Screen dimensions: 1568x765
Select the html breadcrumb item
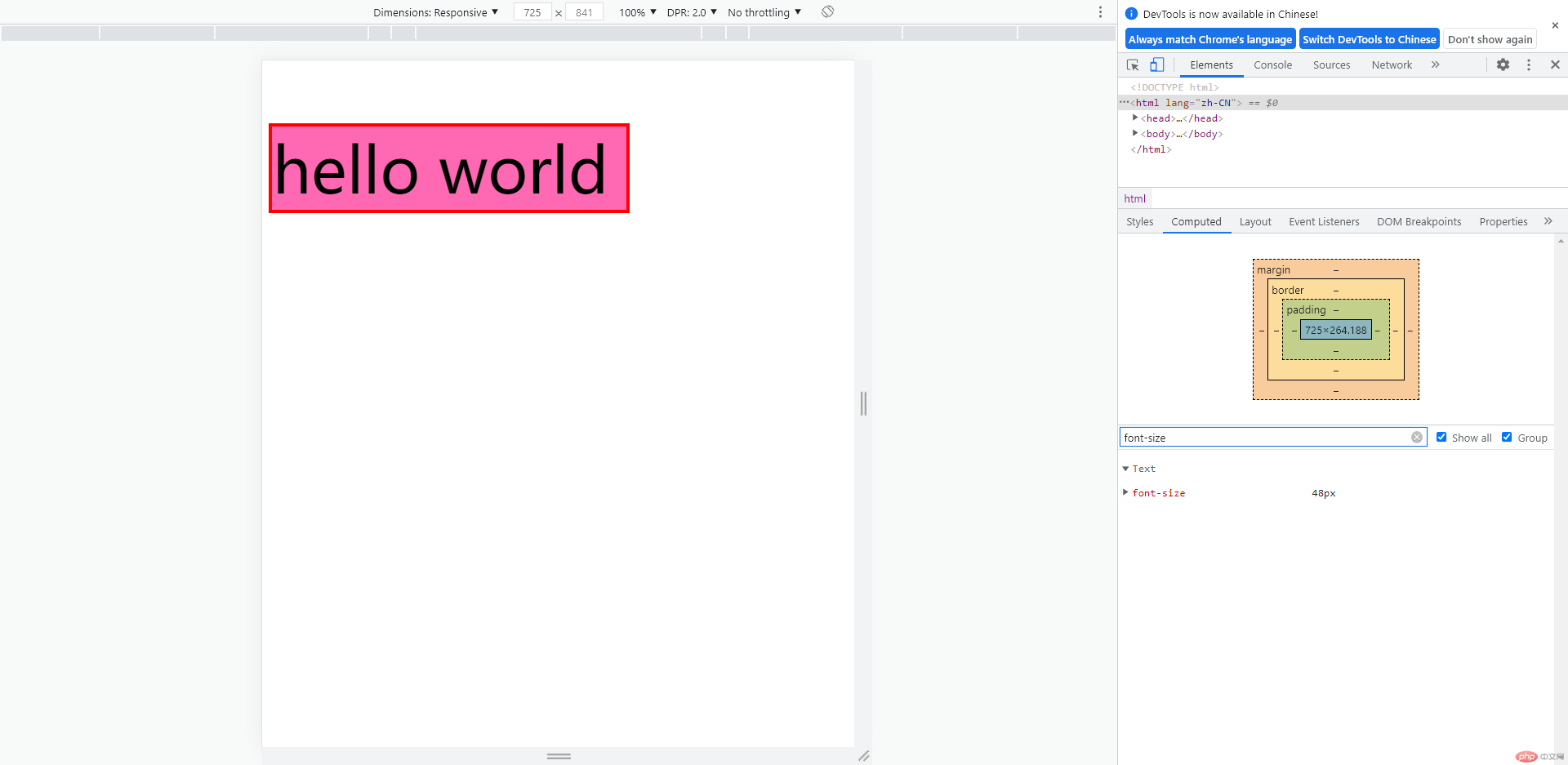[1134, 198]
